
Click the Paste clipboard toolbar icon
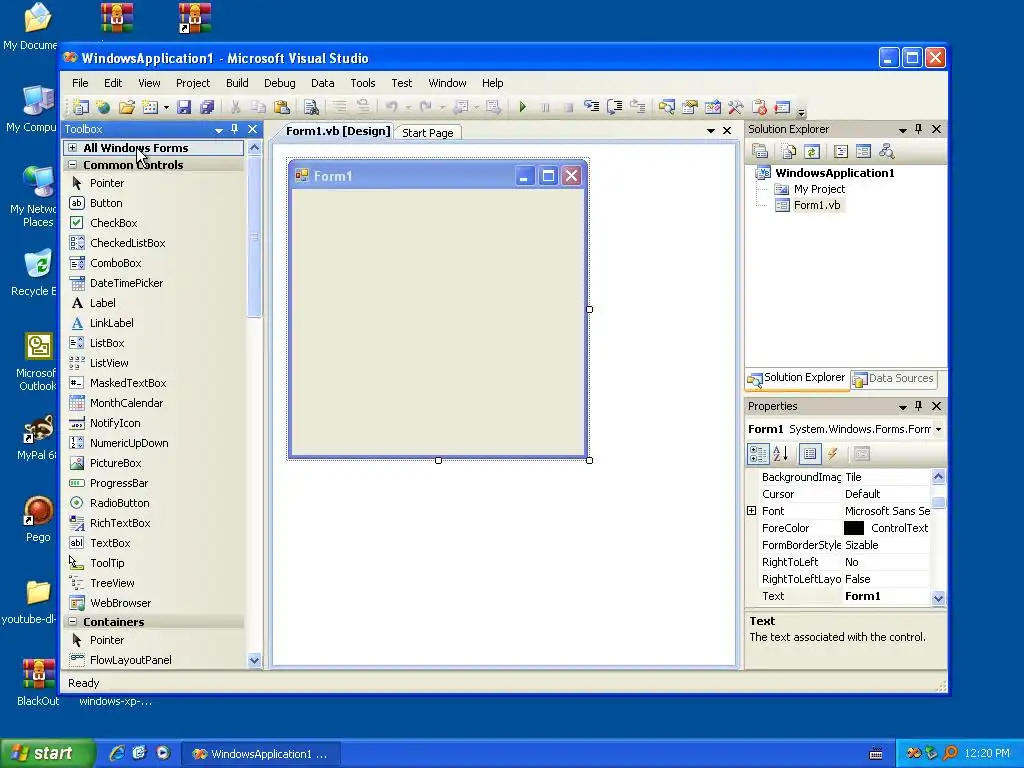pyautogui.click(x=281, y=107)
